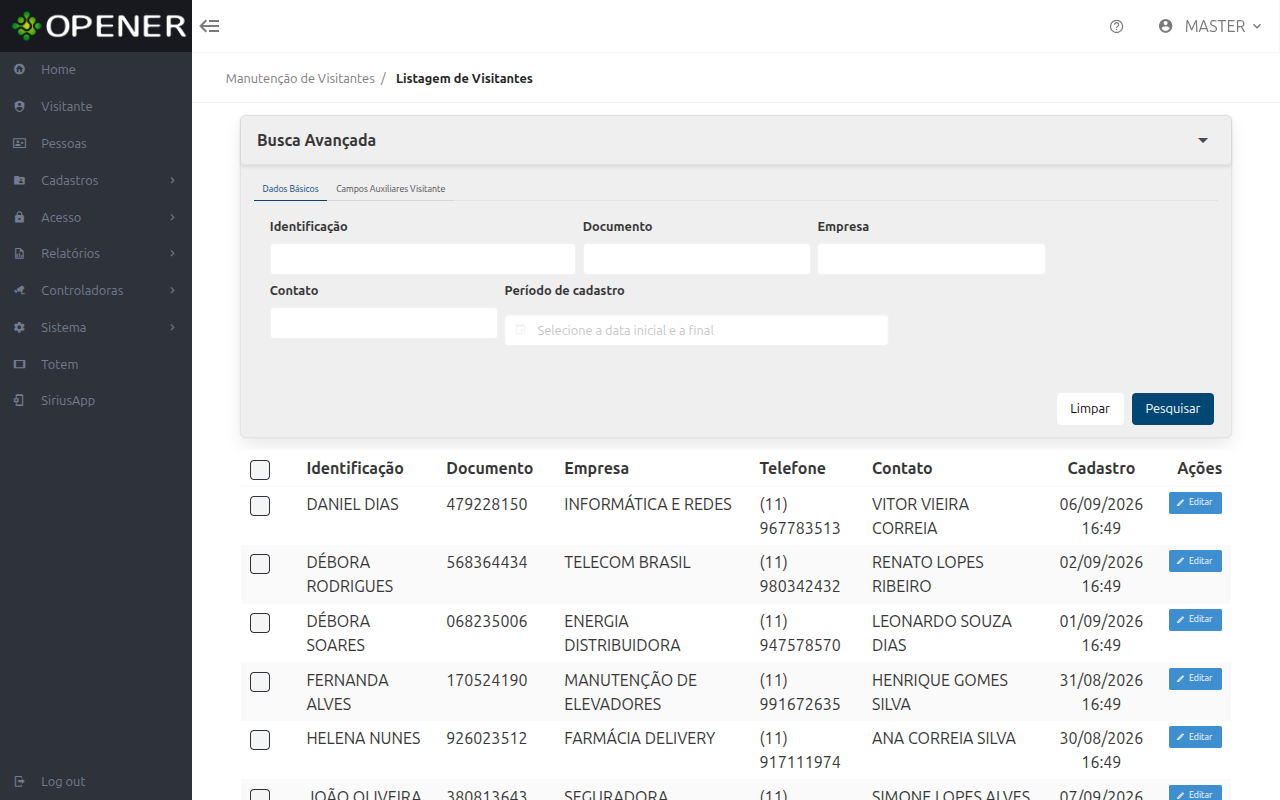Check the box for DÉBORA RODRIGUES
Screen dimensions: 1280x800
260,564
